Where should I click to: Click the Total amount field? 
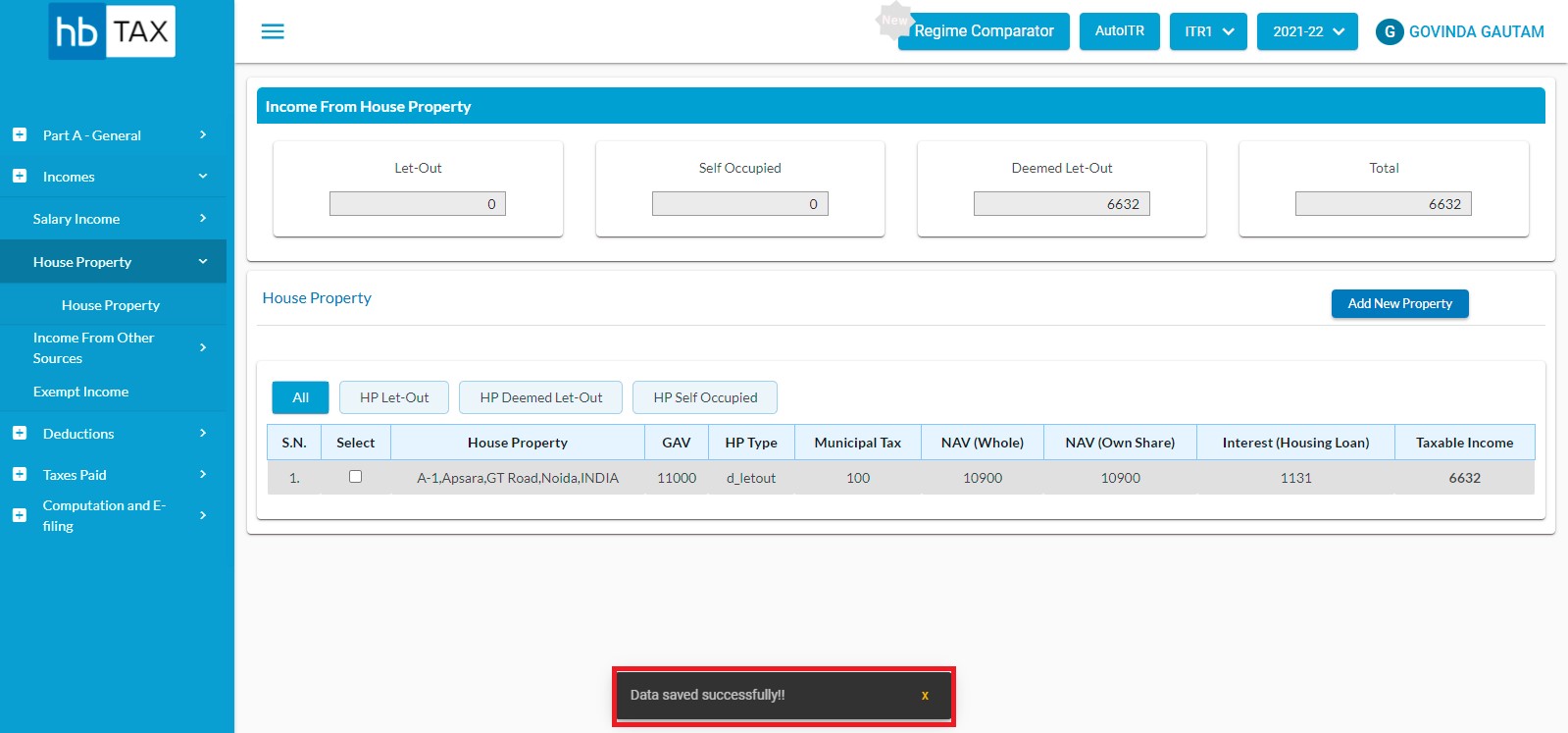click(1384, 203)
